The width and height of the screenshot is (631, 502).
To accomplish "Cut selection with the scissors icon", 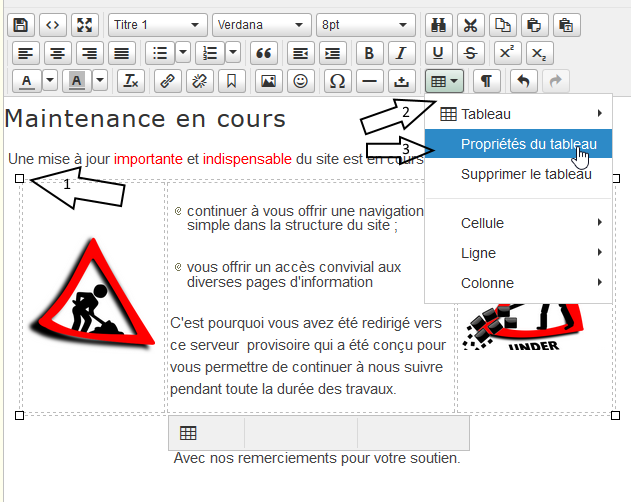I will 470,25.
